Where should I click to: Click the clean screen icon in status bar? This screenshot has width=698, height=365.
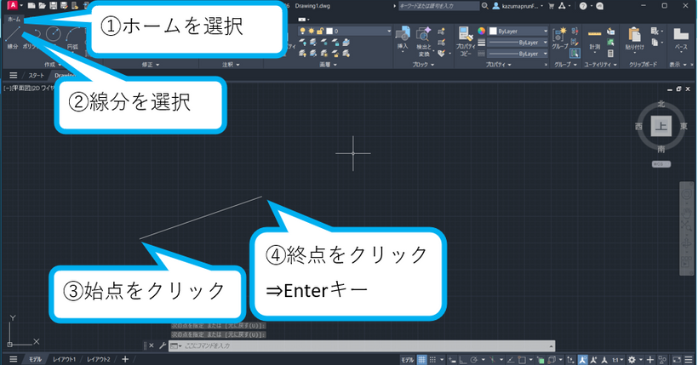(677, 360)
